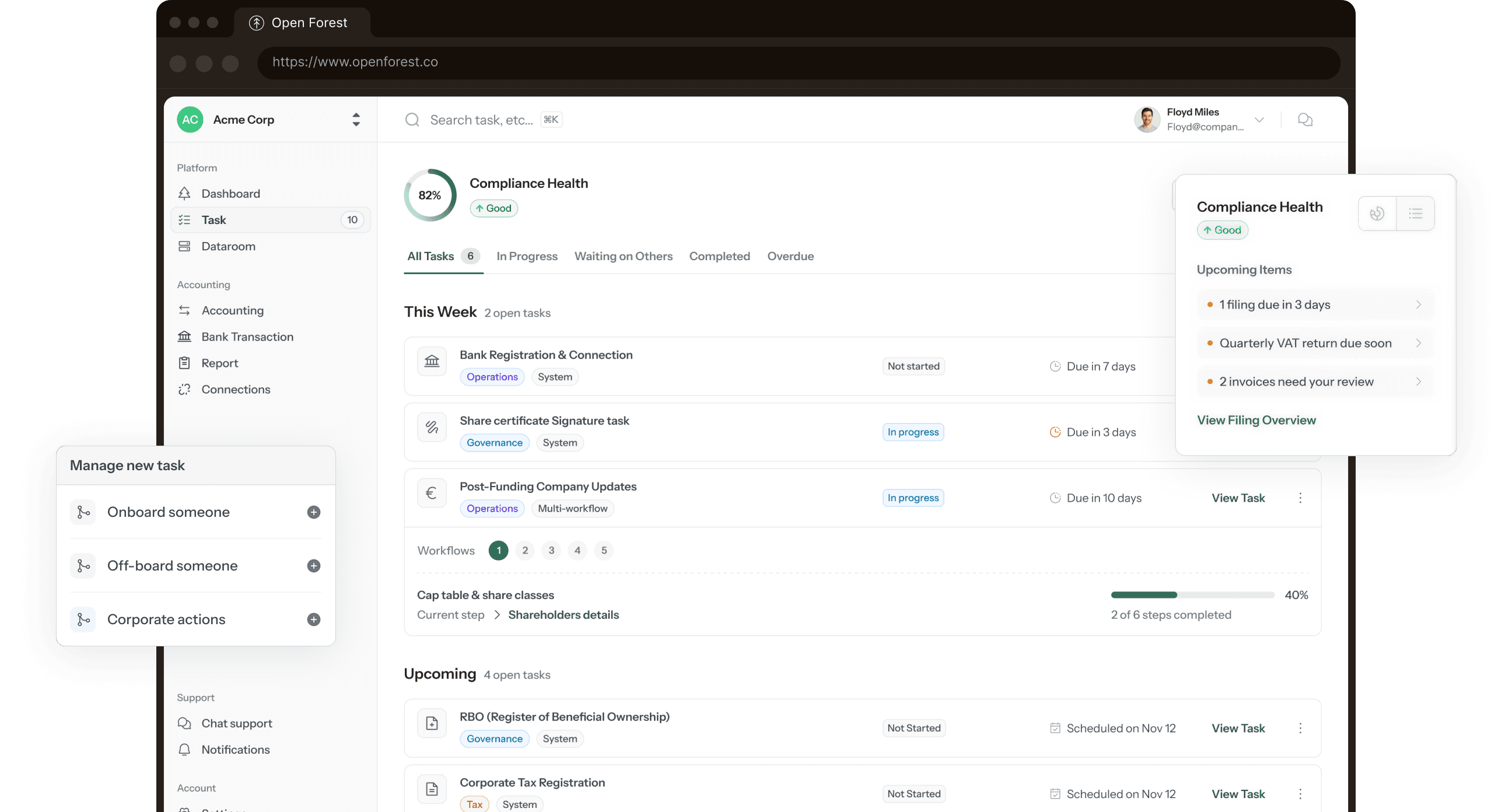Image resolution: width=1512 pixels, height=812 pixels.
Task: Select workflow step 2
Action: 525,550
